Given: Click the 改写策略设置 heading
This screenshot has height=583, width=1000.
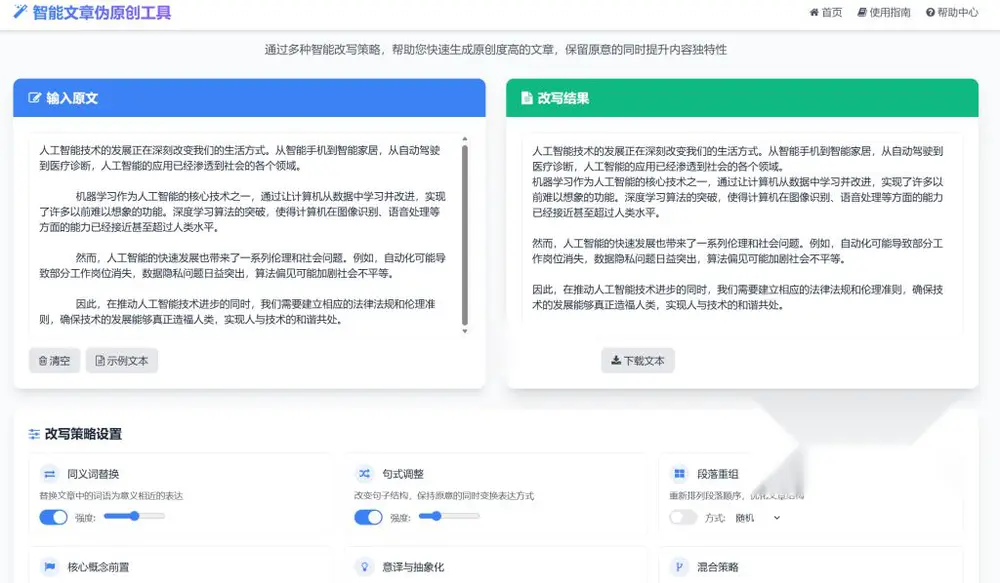Looking at the screenshot, I should click(x=83, y=434).
